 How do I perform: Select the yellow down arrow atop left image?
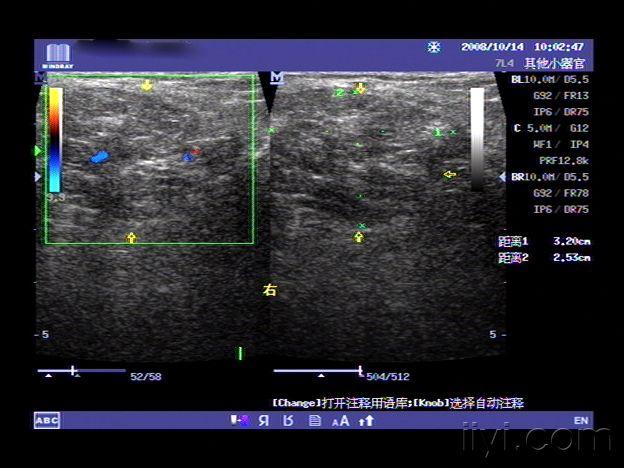[x=147, y=86]
